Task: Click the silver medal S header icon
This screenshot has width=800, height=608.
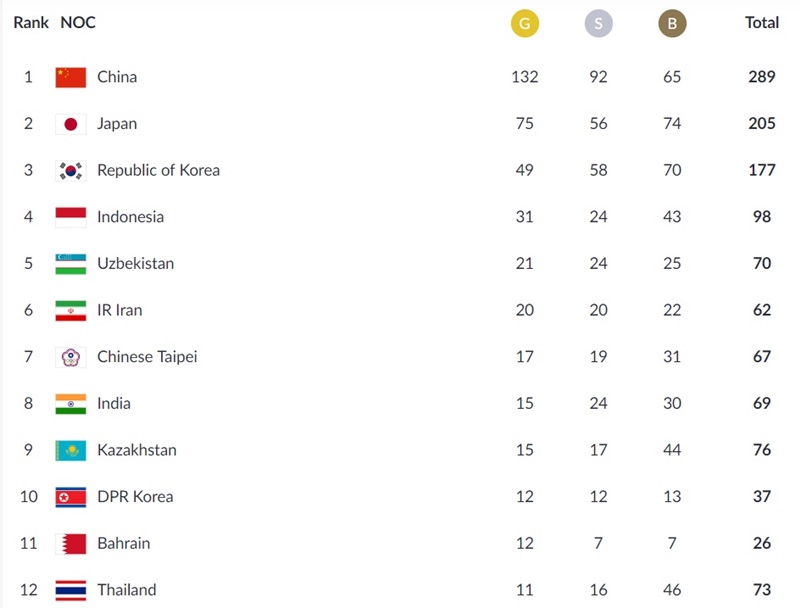Action: pos(598,23)
